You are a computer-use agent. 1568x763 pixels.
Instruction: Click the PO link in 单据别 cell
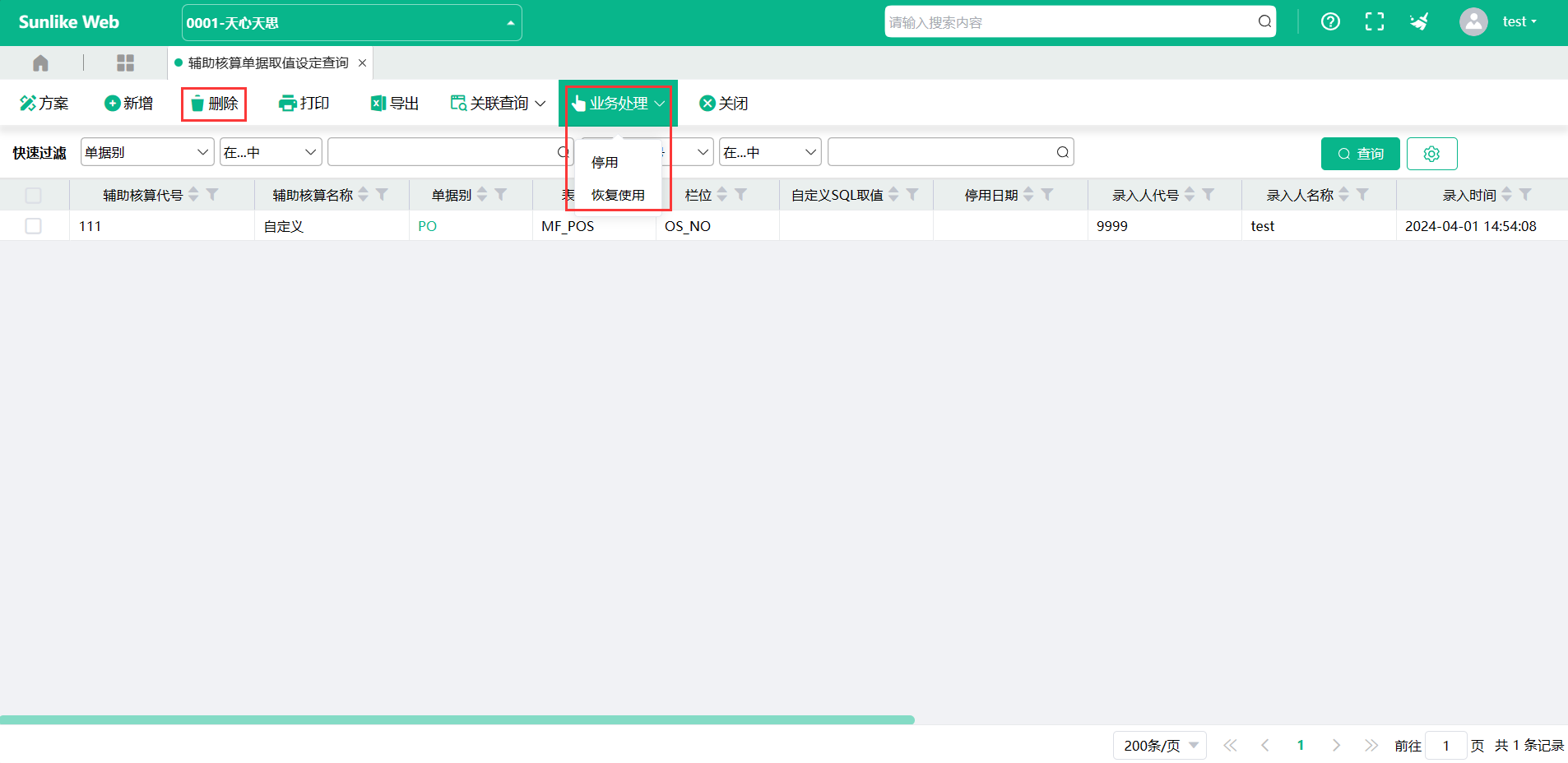click(427, 226)
